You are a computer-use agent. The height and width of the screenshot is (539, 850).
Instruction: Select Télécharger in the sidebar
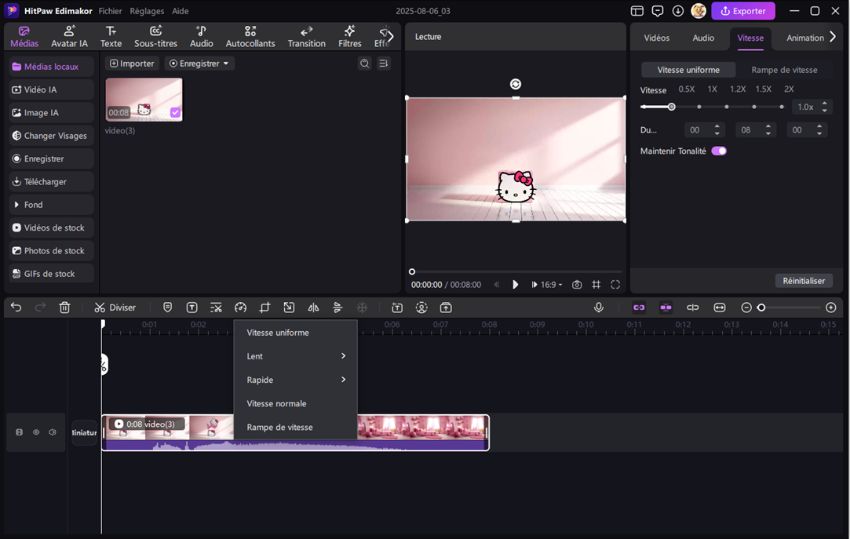coord(51,182)
